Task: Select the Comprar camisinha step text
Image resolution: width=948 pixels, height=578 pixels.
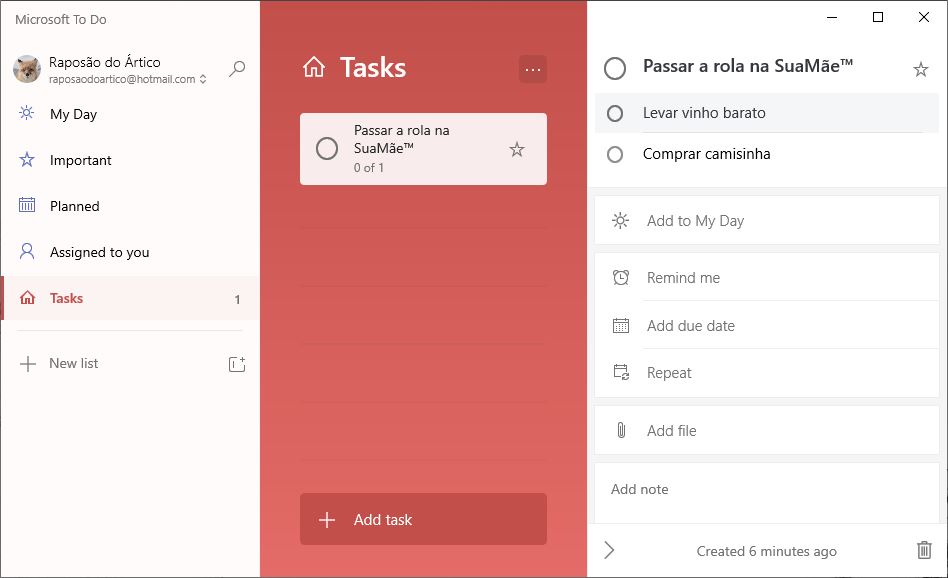Action: 706,154
